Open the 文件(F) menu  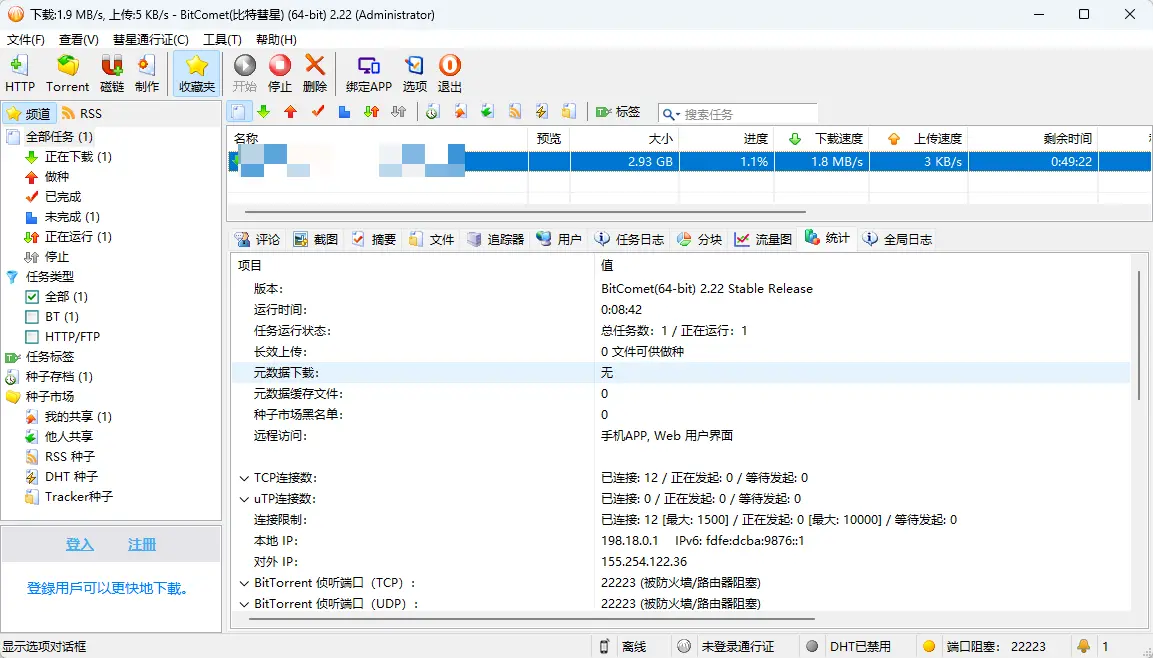(x=26, y=40)
